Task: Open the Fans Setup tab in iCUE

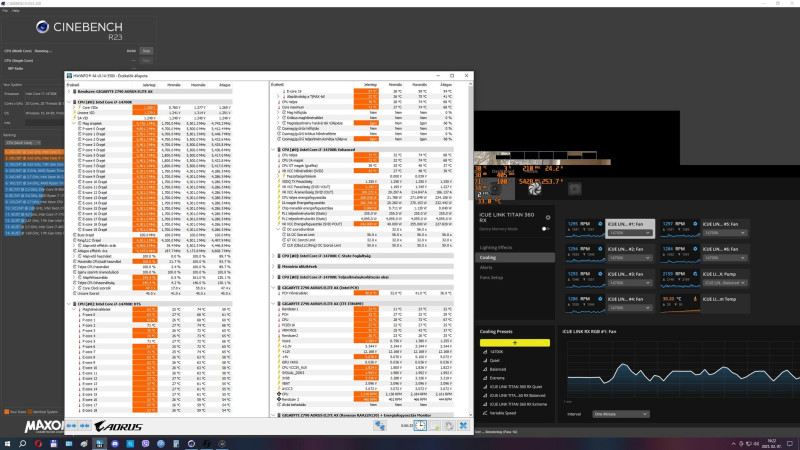Action: coord(491,278)
